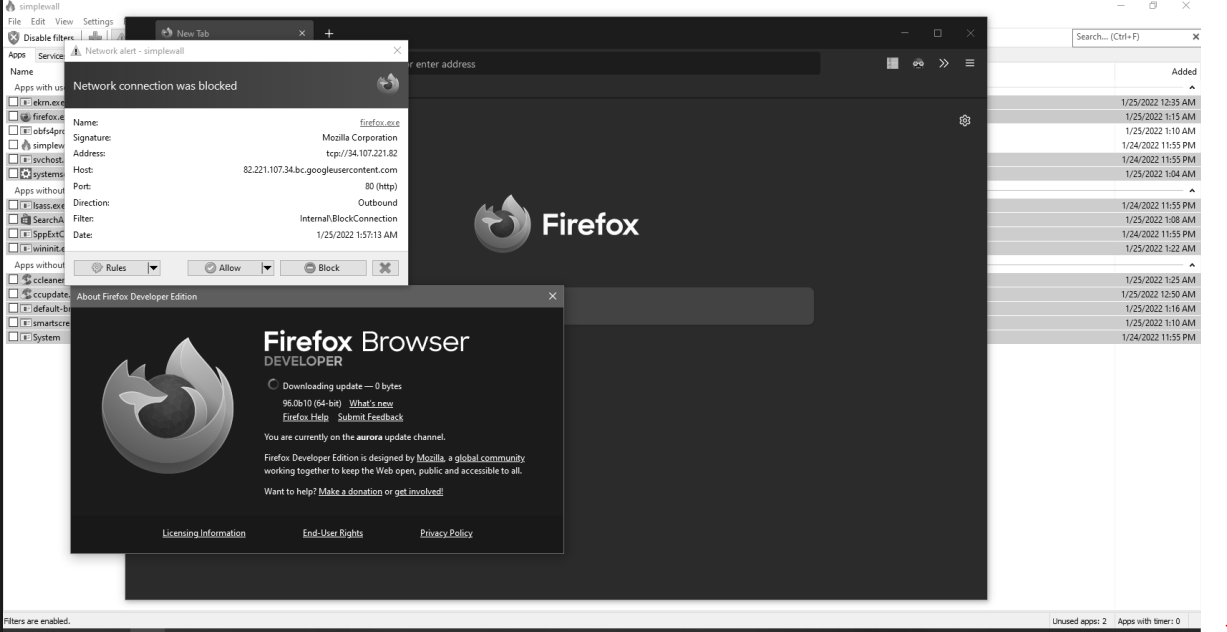Screen dimensions: 1227x632
Task: Collapse the group containing the ekrn.exe row
Action: pos(1191,88)
